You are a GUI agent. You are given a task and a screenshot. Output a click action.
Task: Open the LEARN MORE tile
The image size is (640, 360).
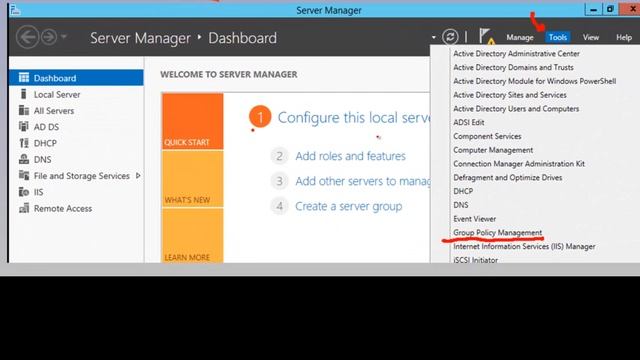point(192,236)
